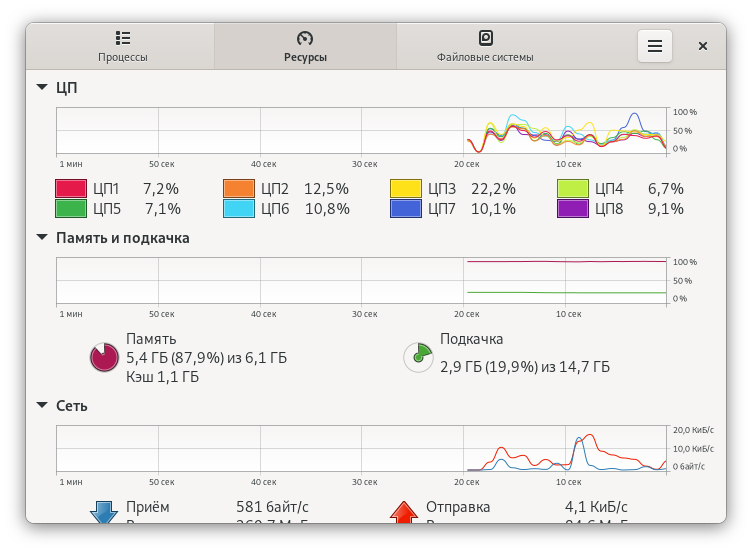Image resolution: width=752 pixels, height=552 pixels.
Task: Change the ЦП8 purple color swatch
Action: point(573,209)
